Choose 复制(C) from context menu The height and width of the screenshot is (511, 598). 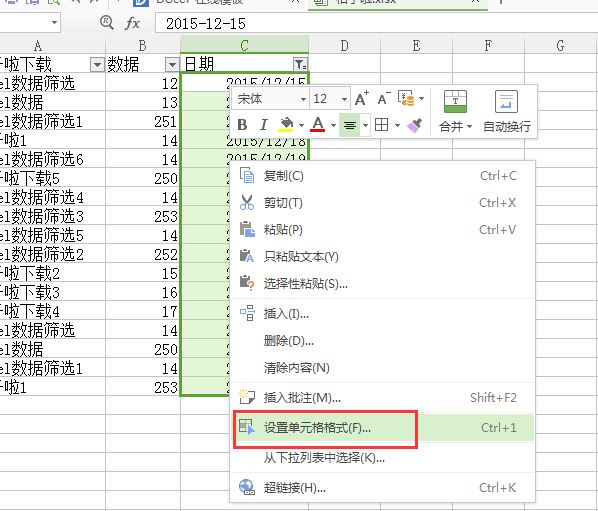pyautogui.click(x=383, y=176)
